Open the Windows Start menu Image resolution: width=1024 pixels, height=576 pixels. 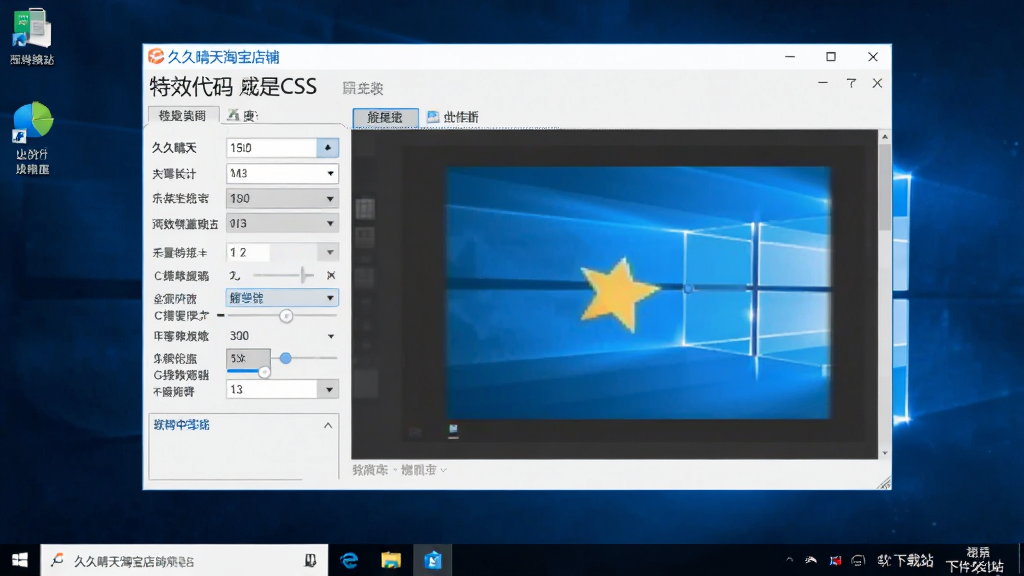click(x=20, y=560)
